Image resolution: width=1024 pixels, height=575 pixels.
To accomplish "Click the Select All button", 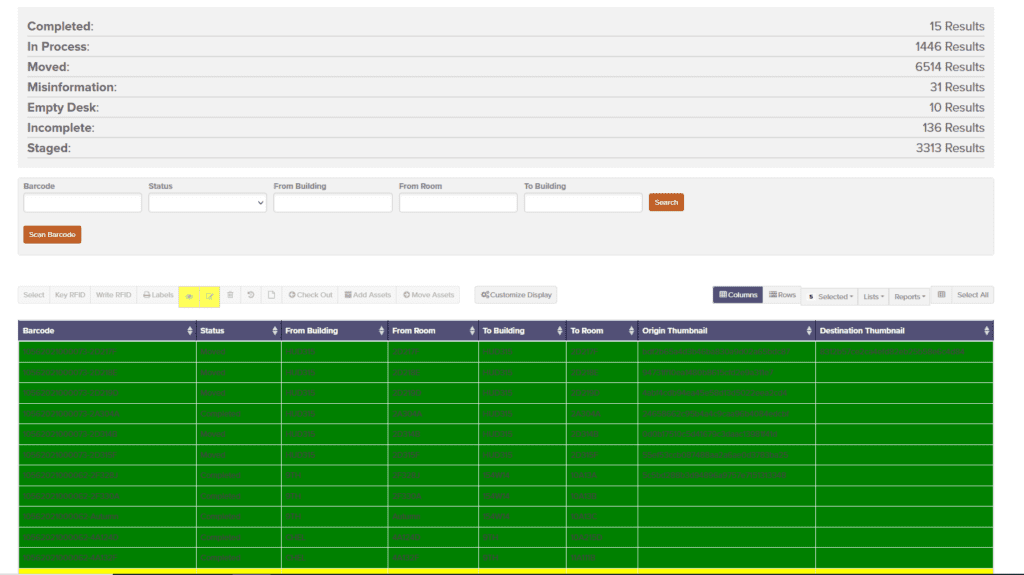I will [972, 295].
